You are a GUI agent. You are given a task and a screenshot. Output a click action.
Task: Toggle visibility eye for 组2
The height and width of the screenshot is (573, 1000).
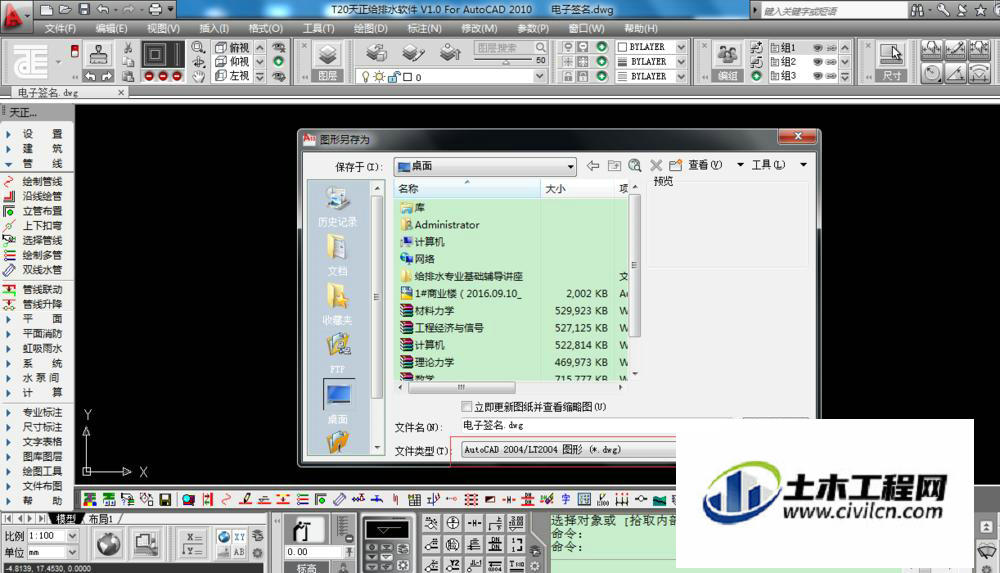[818, 62]
